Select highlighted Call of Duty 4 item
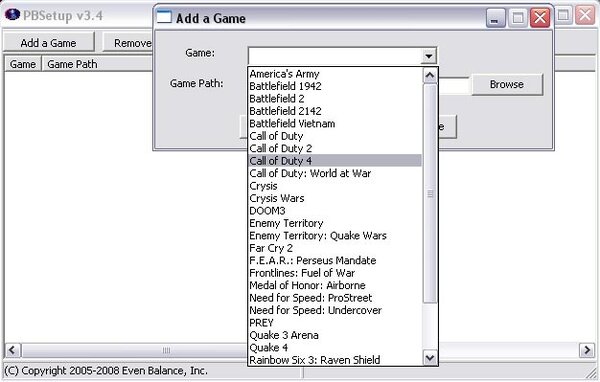 point(335,161)
